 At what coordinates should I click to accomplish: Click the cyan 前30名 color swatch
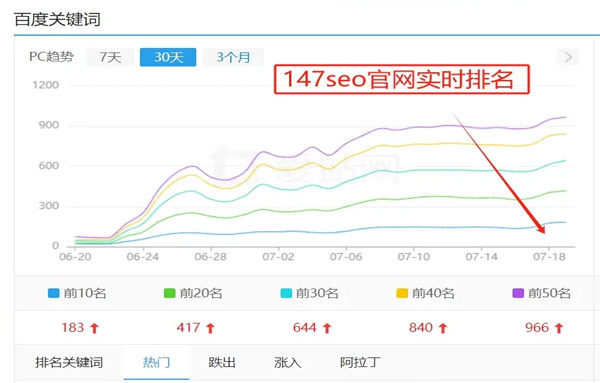(x=286, y=293)
